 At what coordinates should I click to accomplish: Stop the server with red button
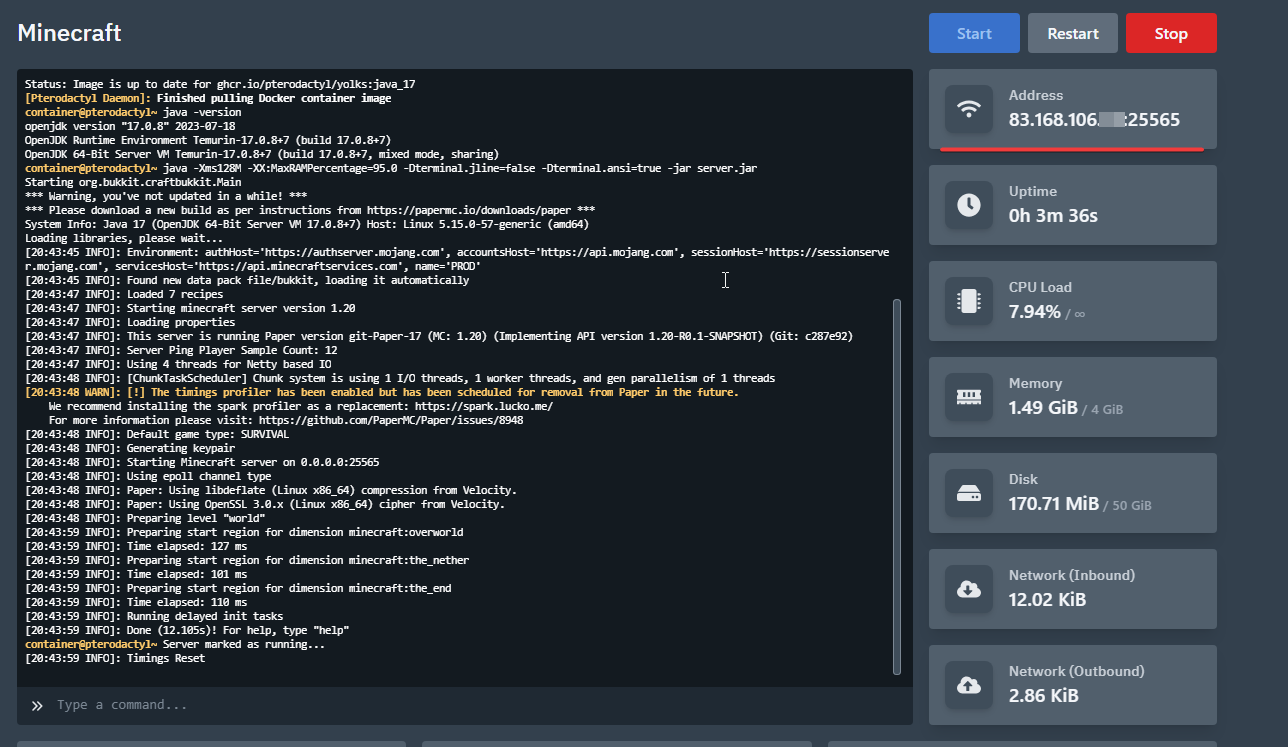point(1170,33)
